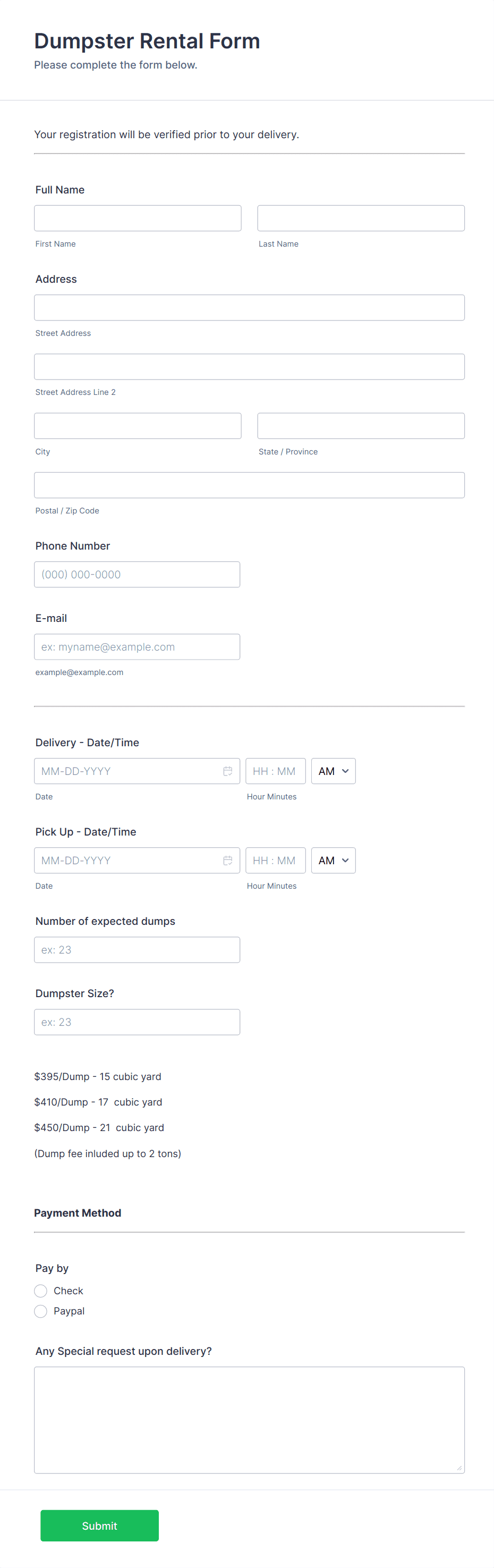The height and width of the screenshot is (1568, 494).
Task: Open the Pick Up AM/PM dropdown
Action: pyautogui.click(x=333, y=861)
